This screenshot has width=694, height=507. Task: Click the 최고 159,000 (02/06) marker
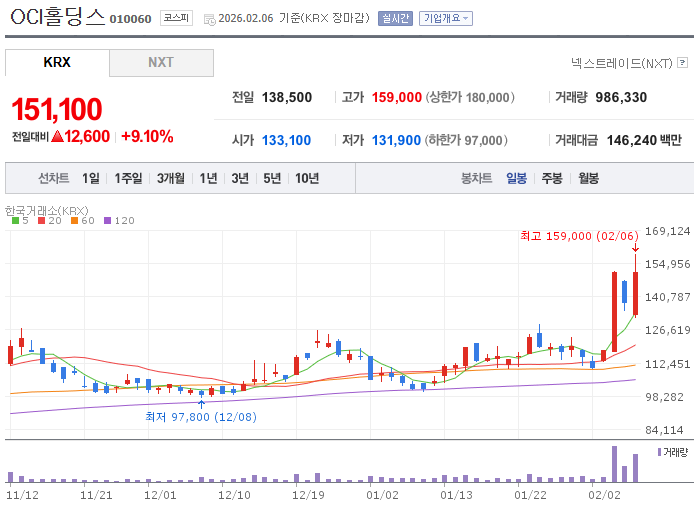pyautogui.click(x=579, y=236)
